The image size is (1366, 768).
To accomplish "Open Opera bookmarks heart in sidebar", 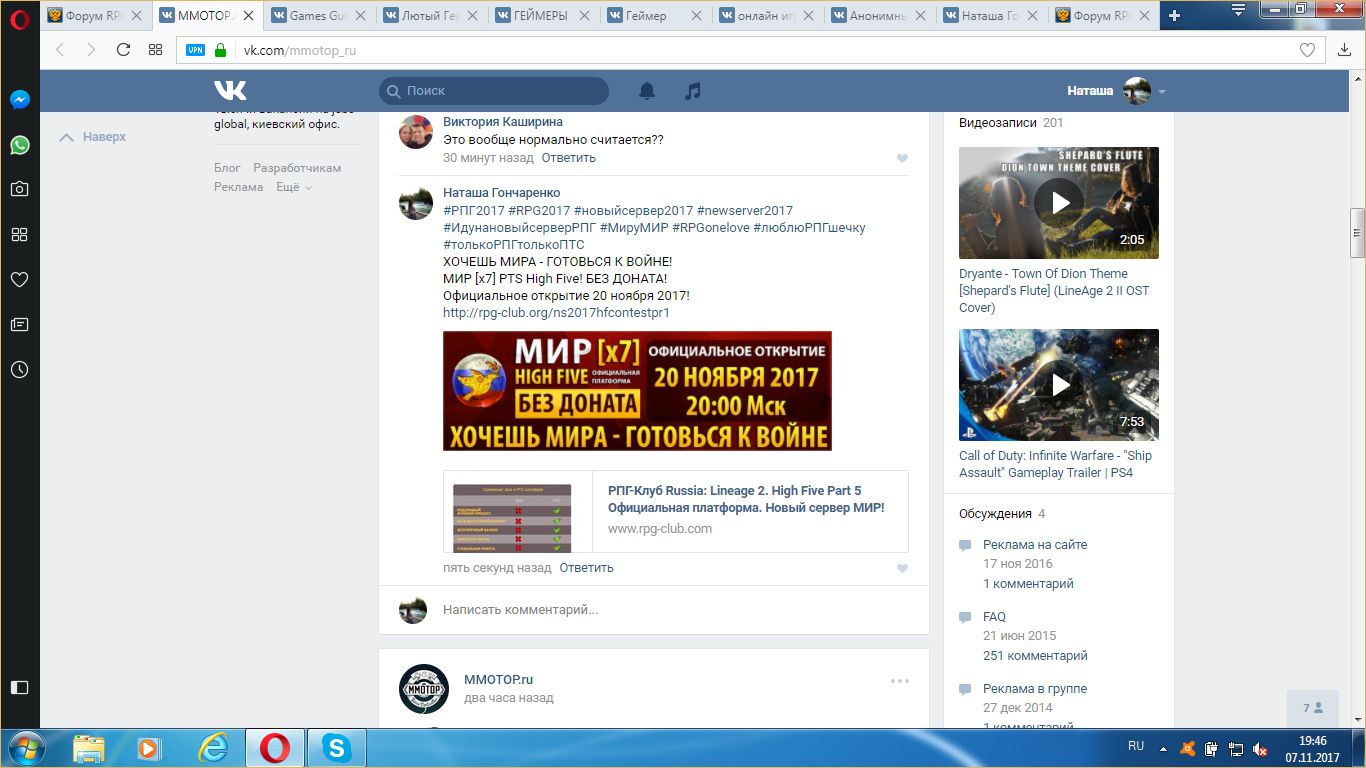I will (x=19, y=279).
